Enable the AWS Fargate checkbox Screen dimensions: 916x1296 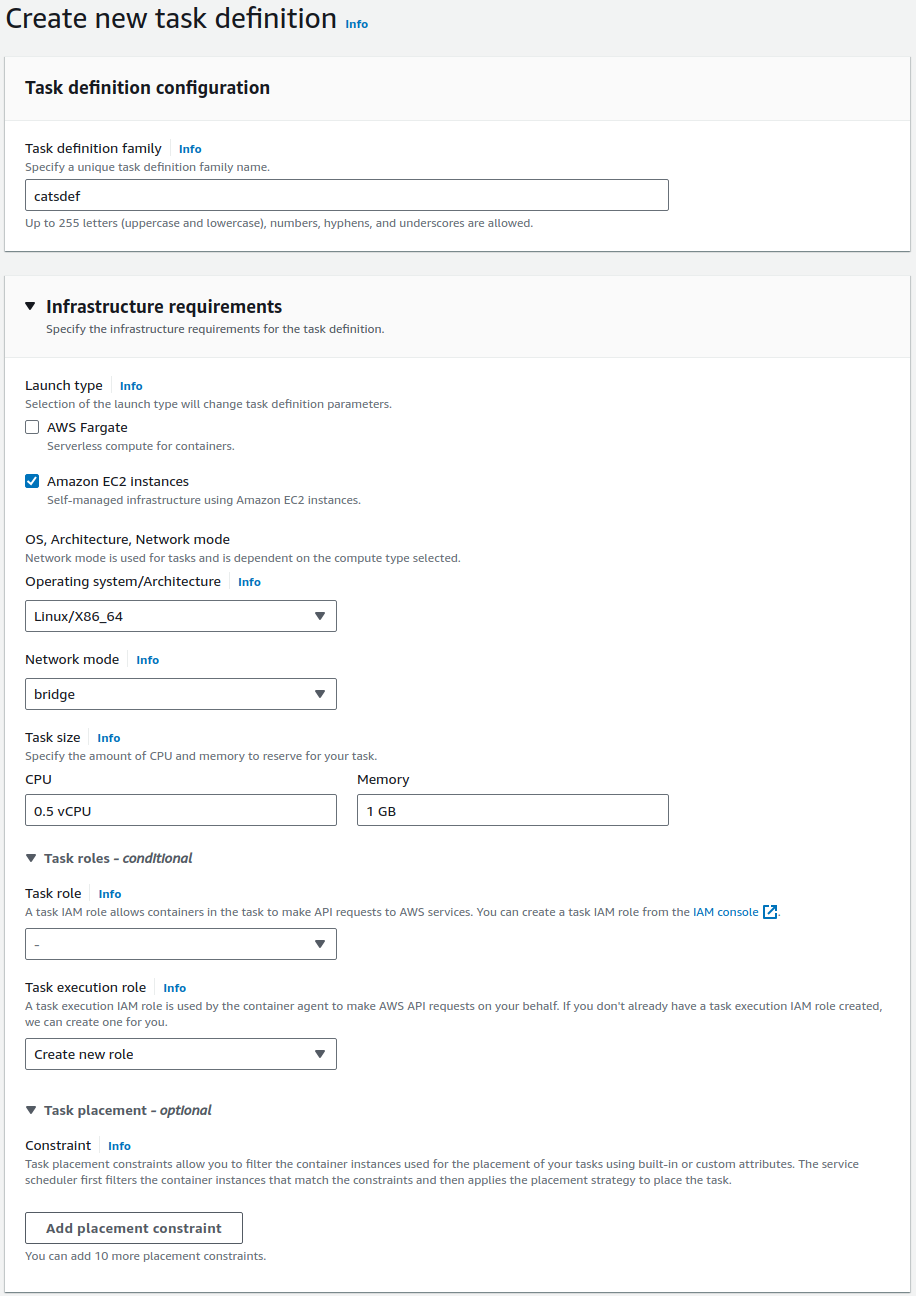click(x=32, y=427)
